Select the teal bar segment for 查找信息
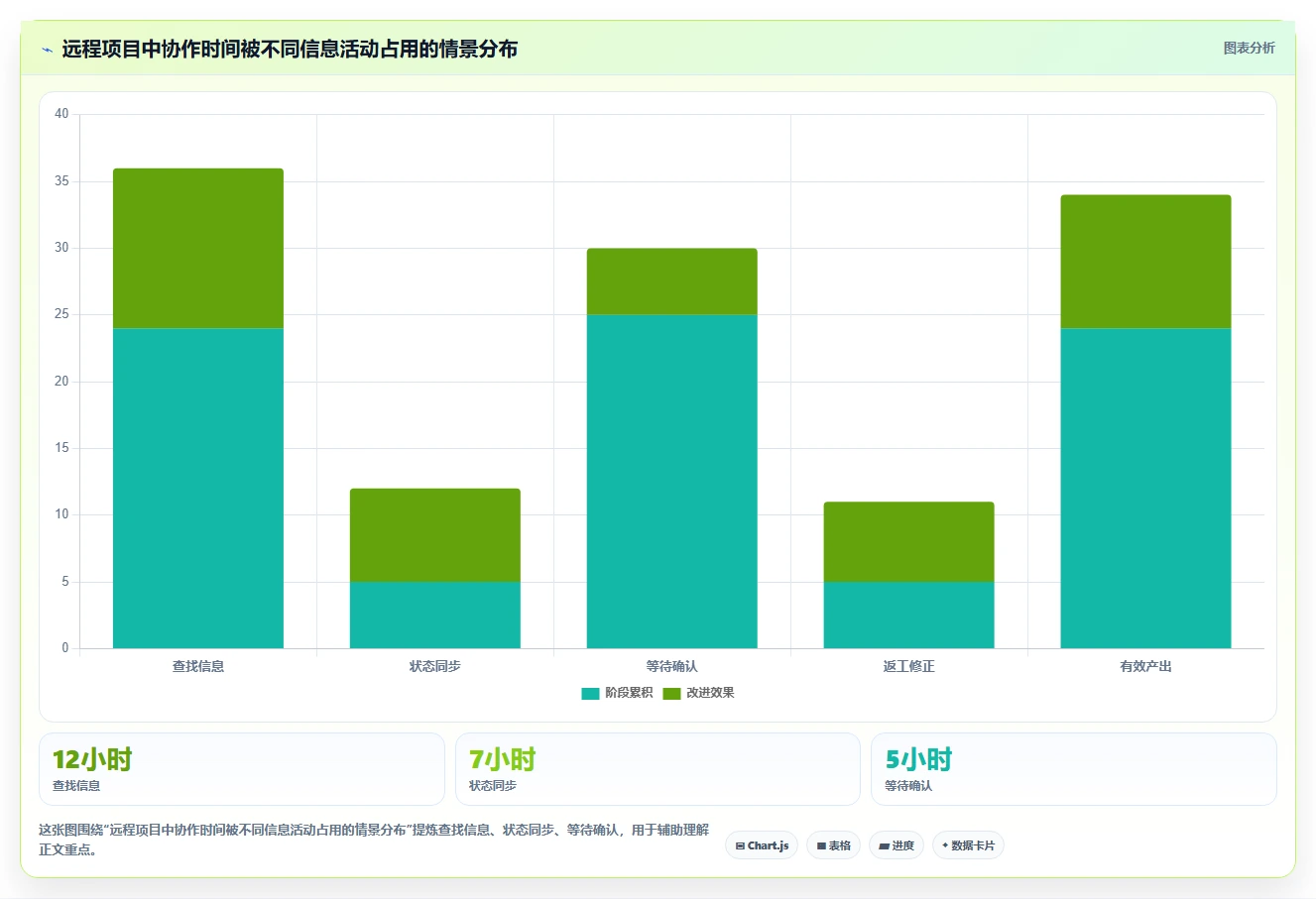 point(198,488)
